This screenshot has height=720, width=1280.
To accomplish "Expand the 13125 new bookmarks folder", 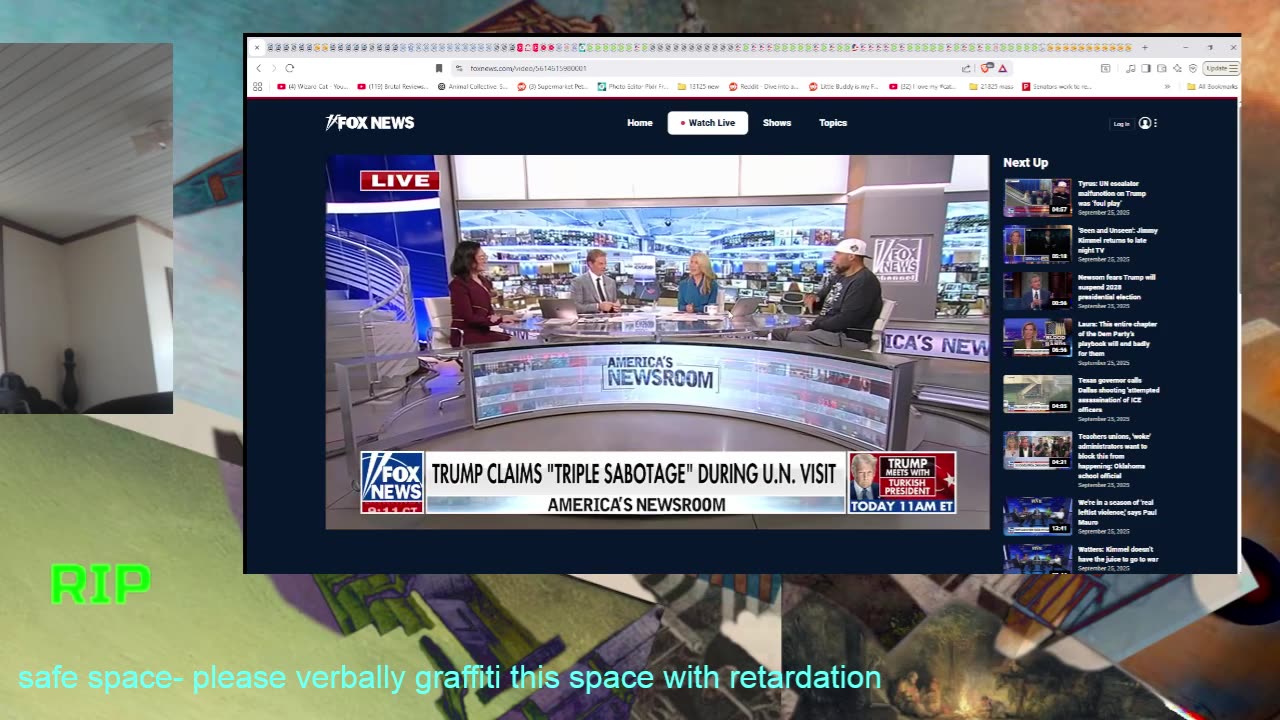I will point(698,87).
